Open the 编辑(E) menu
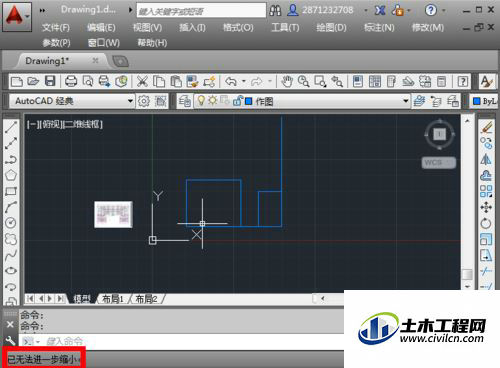Screen dimensions: 500x368 point(101,27)
